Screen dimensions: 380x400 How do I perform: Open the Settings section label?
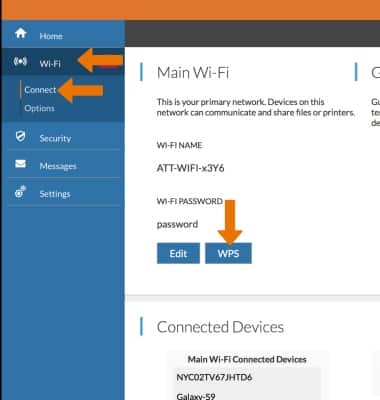[x=55, y=194]
